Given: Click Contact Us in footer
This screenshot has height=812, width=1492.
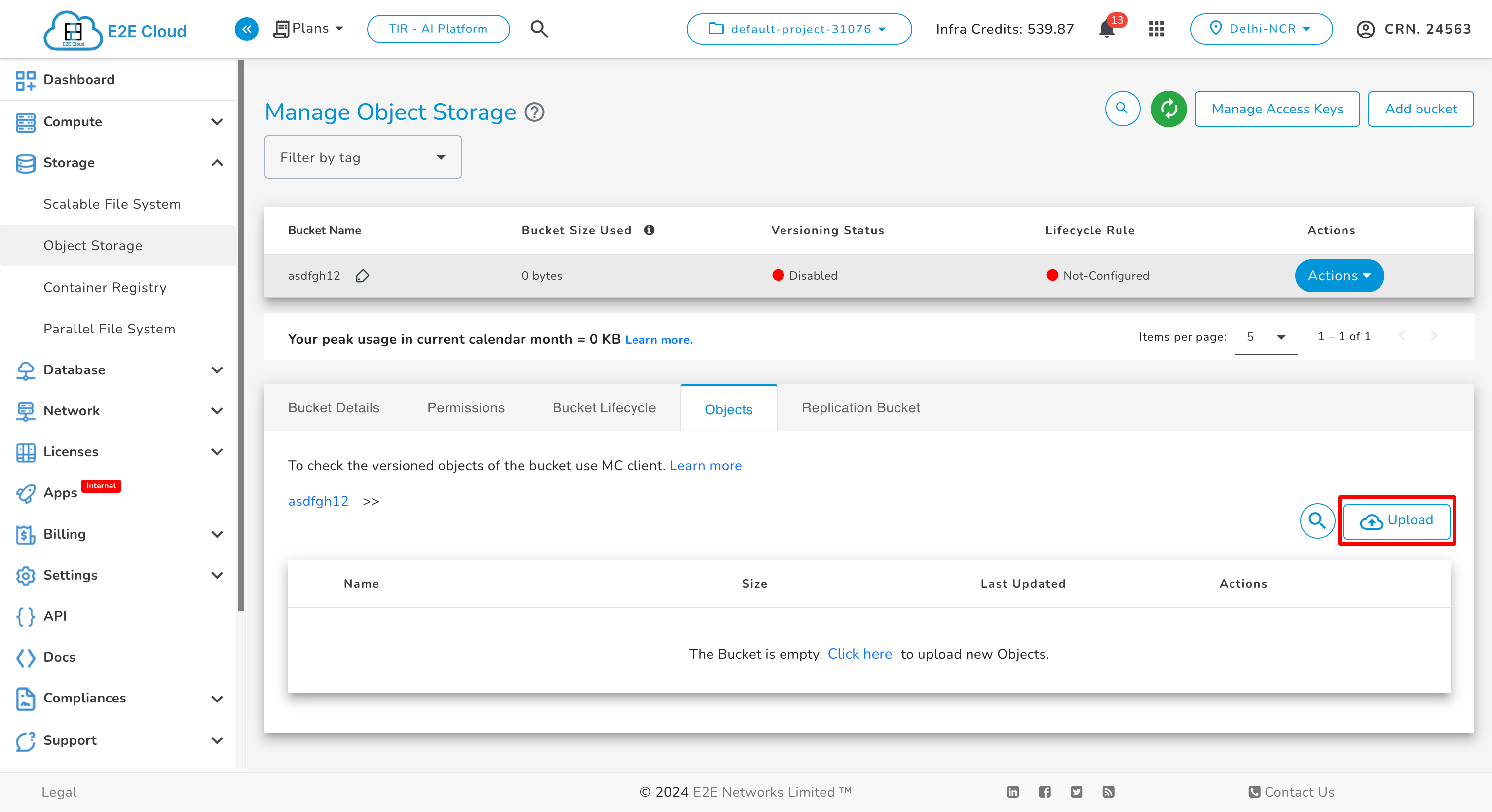Looking at the screenshot, I should point(1292,792).
